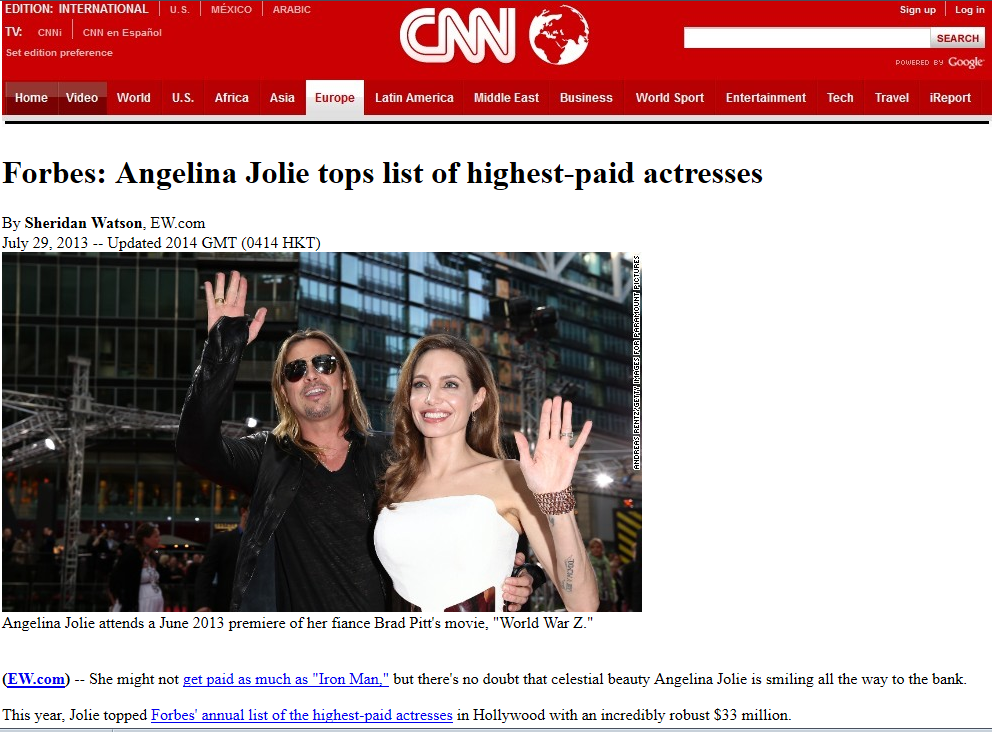This screenshot has width=992, height=732.
Task: Select the Europe tab
Action: [x=335, y=98]
